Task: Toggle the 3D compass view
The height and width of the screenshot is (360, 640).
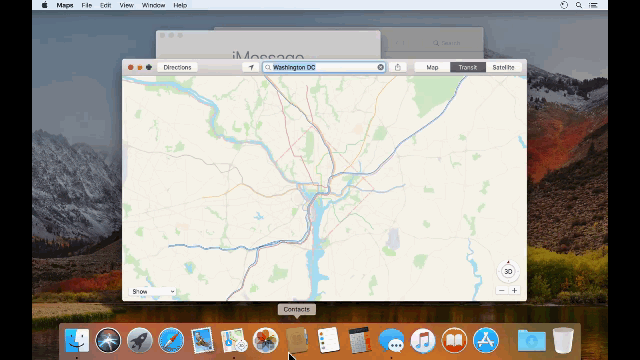Action: pyautogui.click(x=508, y=271)
